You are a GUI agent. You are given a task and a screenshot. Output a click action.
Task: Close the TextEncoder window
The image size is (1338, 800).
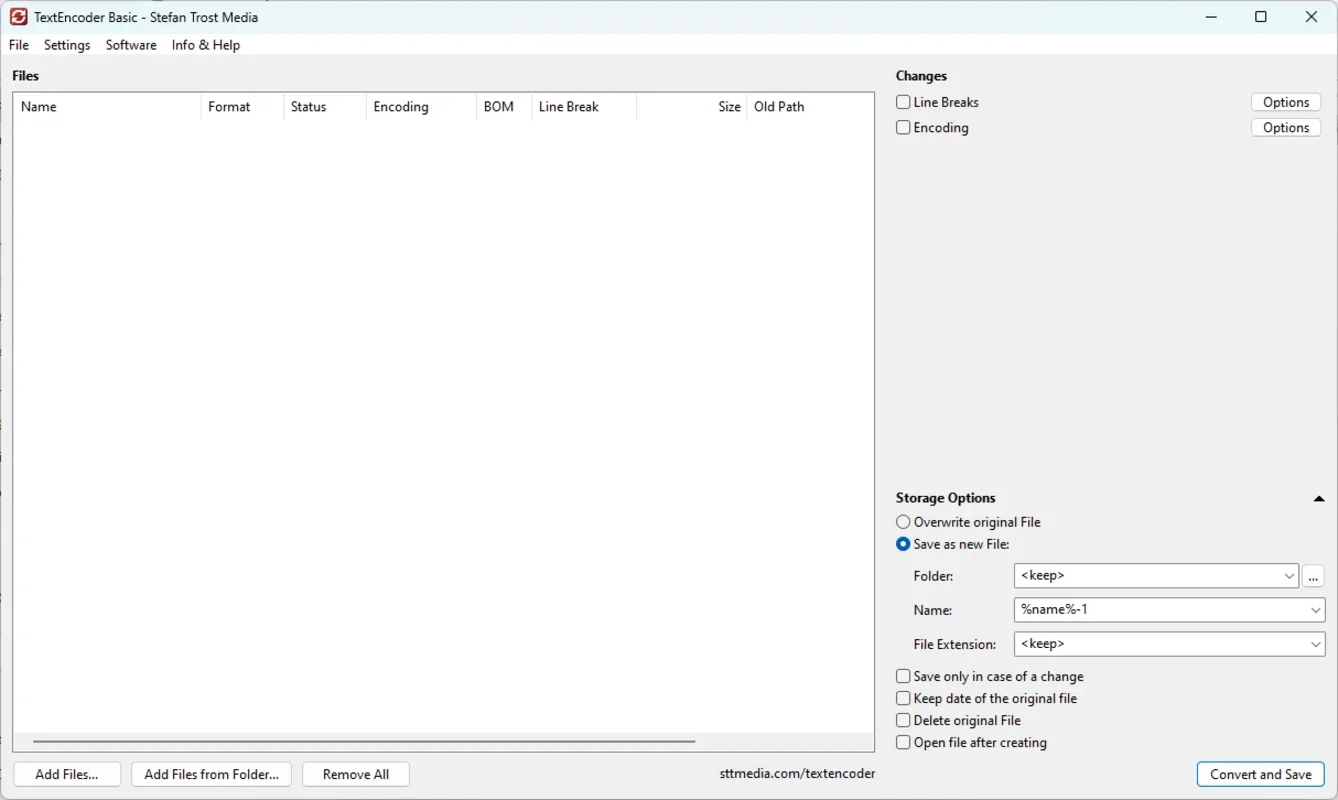[x=1312, y=17]
